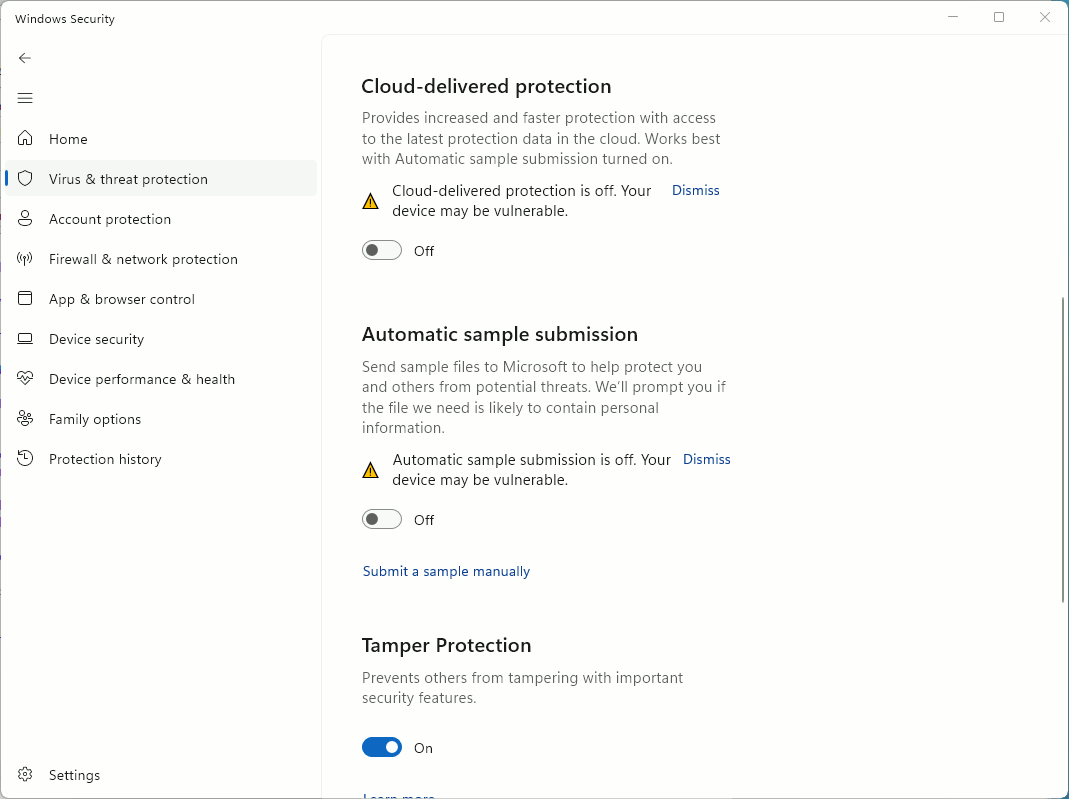Click 'Automatic sample submission is off' warning text
Viewport: 1069px width, 799px height.
[x=532, y=470]
